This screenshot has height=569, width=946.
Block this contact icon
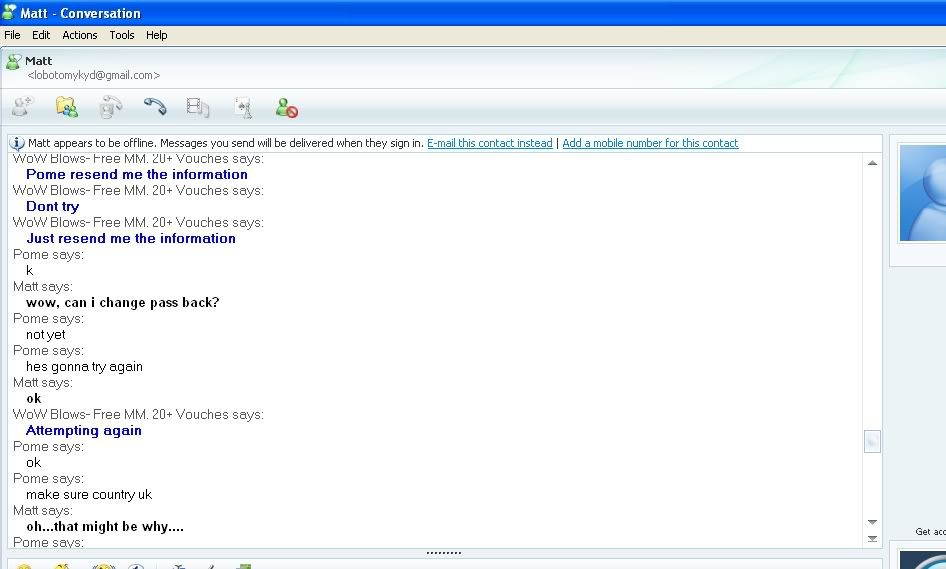tap(287, 107)
